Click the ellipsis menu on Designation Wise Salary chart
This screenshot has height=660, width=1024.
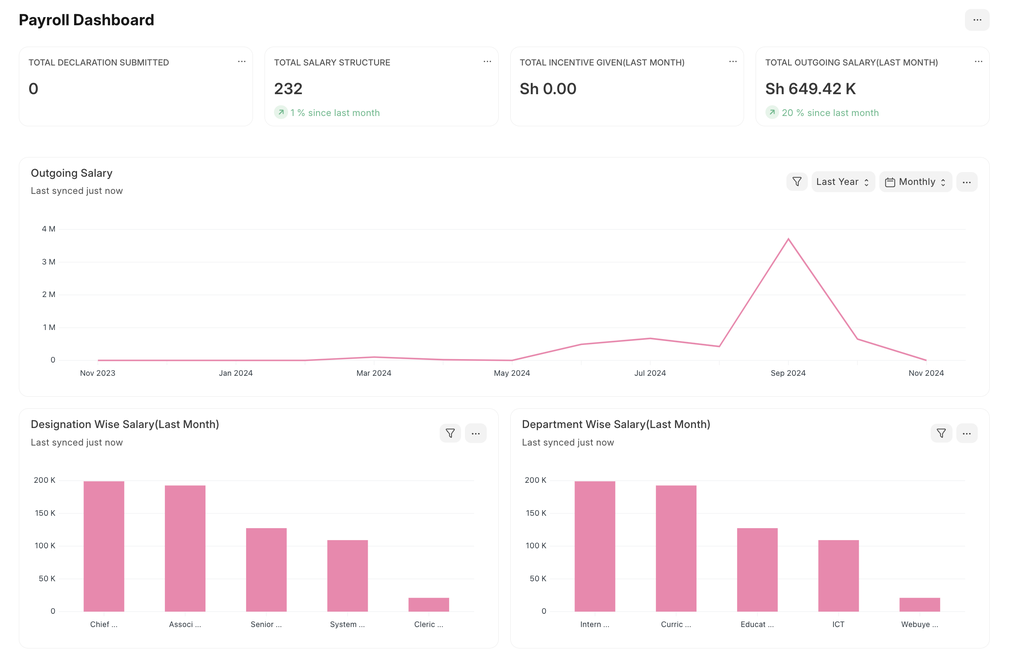(x=475, y=433)
